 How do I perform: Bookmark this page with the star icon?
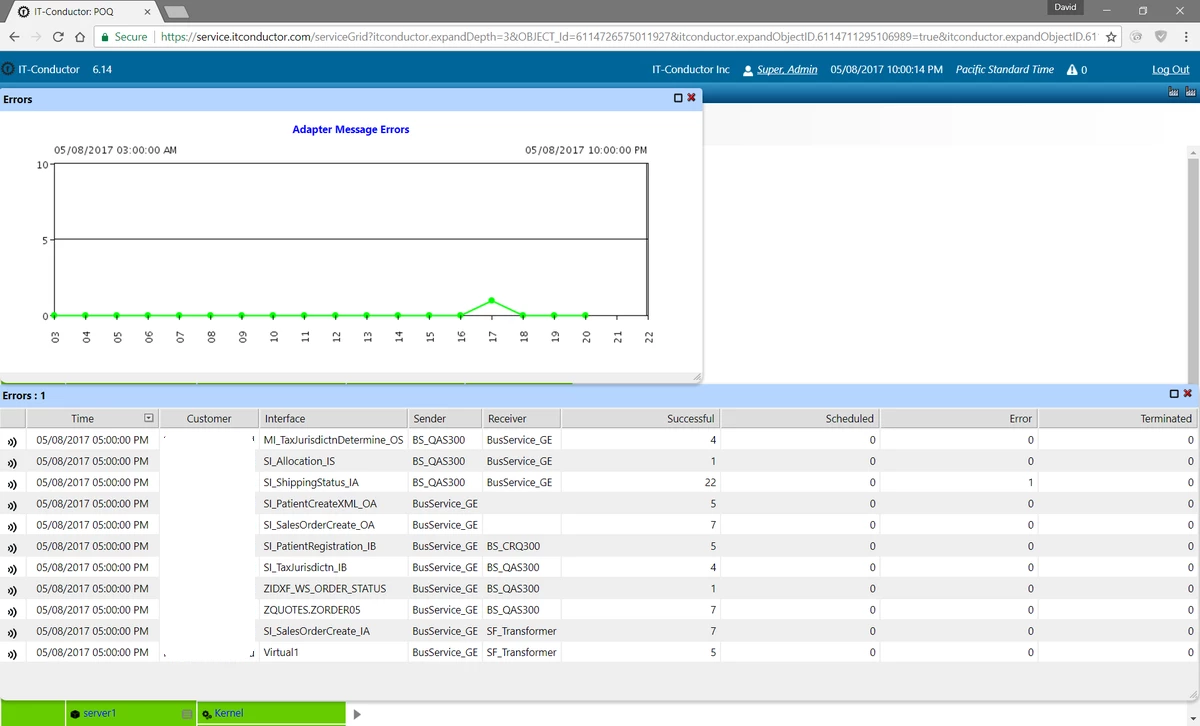click(1111, 37)
